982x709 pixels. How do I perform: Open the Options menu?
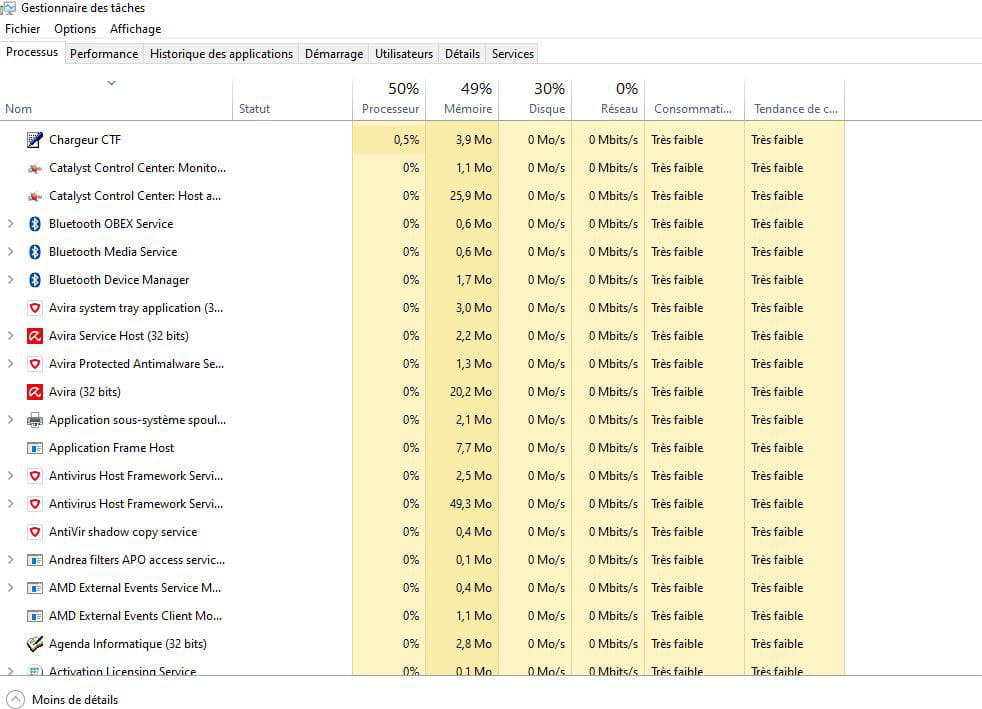pos(75,29)
